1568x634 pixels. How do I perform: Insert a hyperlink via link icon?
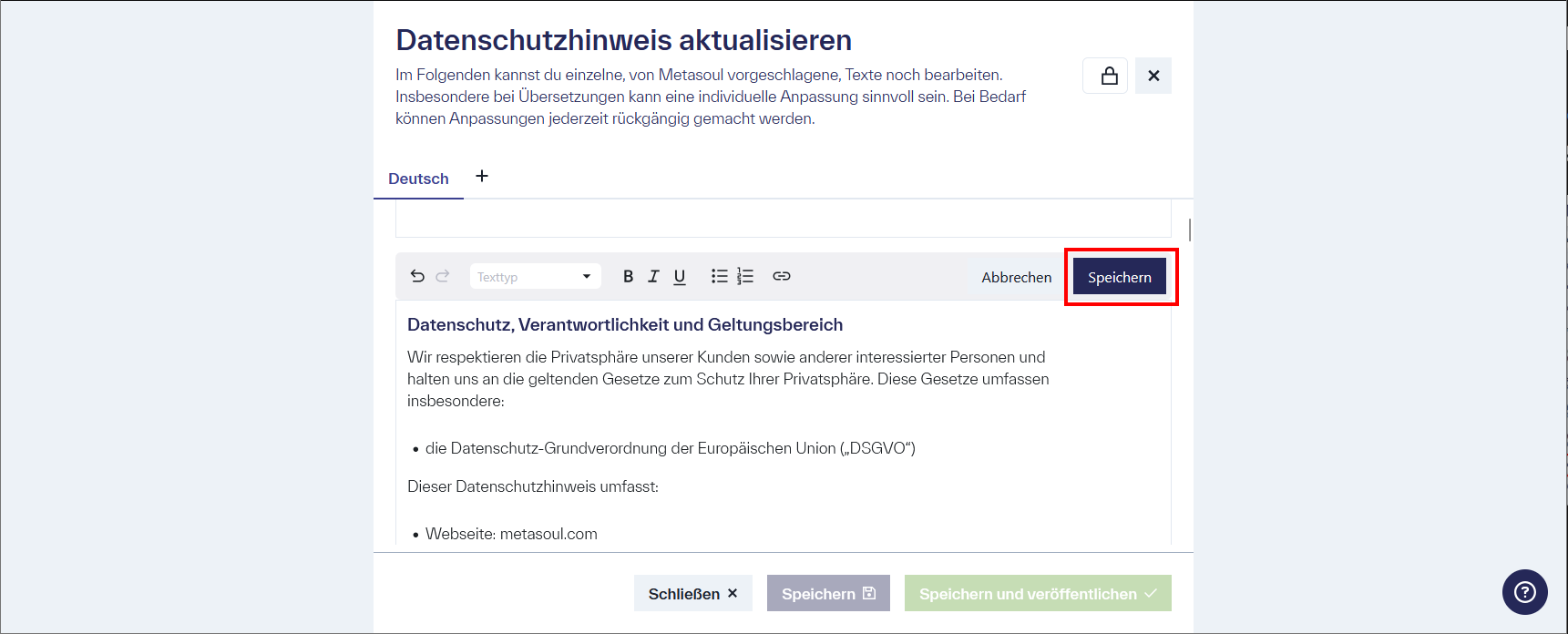coord(782,276)
